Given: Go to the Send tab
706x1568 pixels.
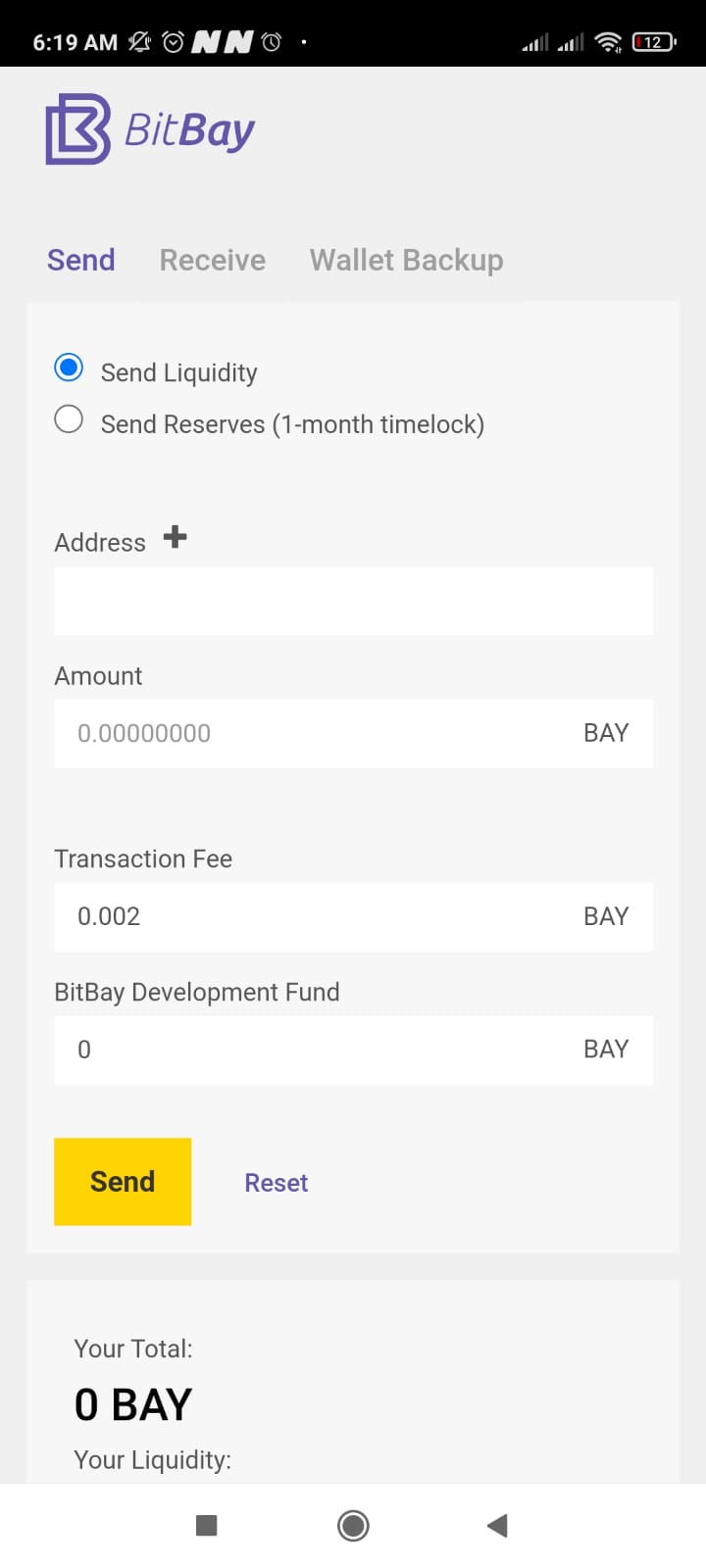Looking at the screenshot, I should tap(81, 260).
